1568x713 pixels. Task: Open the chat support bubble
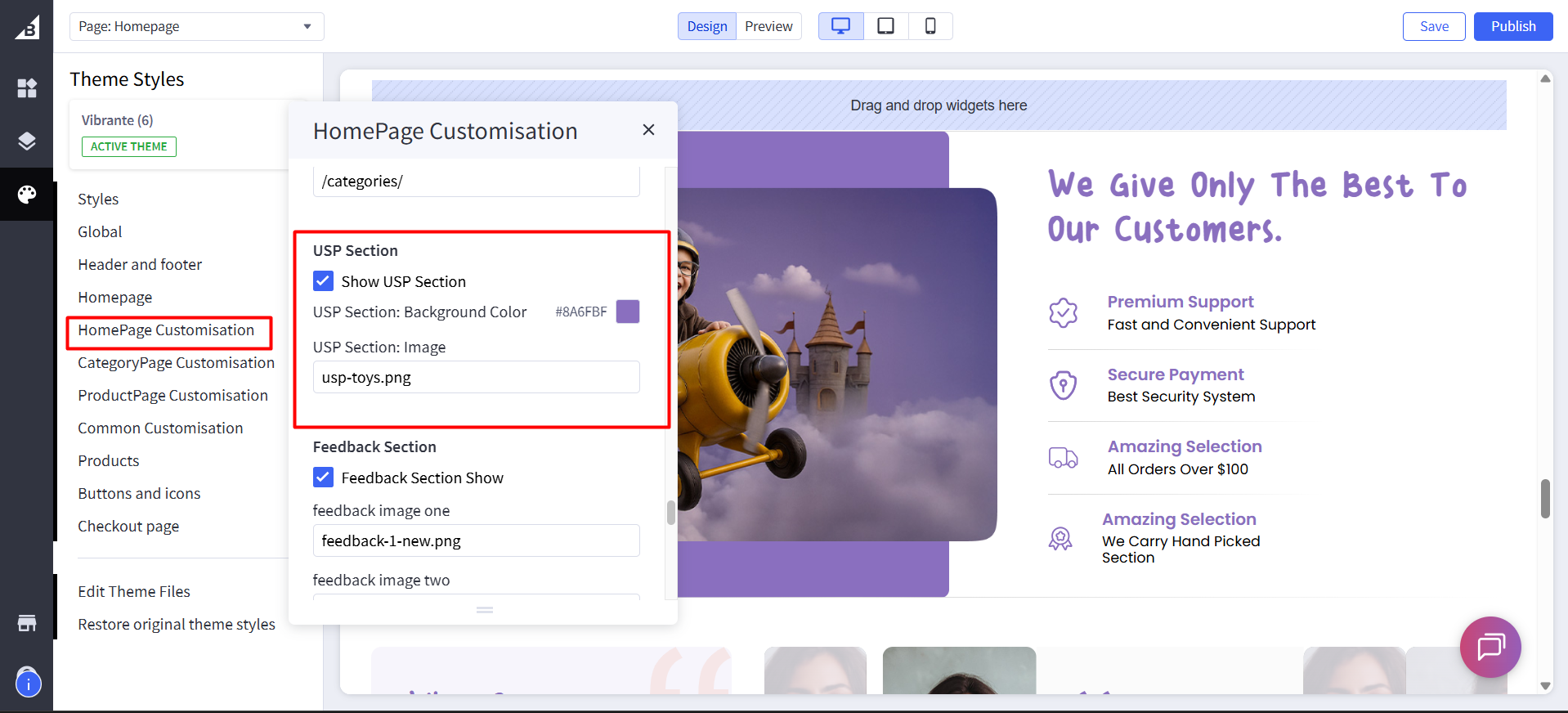click(x=1490, y=647)
